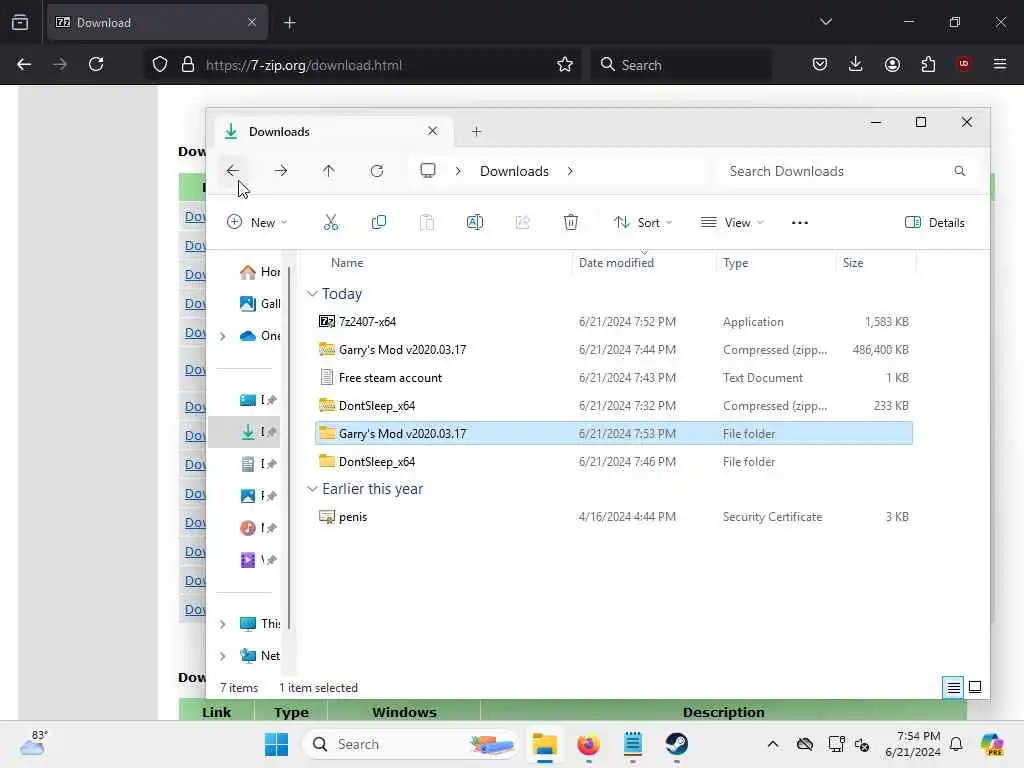Viewport: 1024px width, 768px height.
Task: Click the search magnifier in Search Downloads
Action: click(959, 171)
